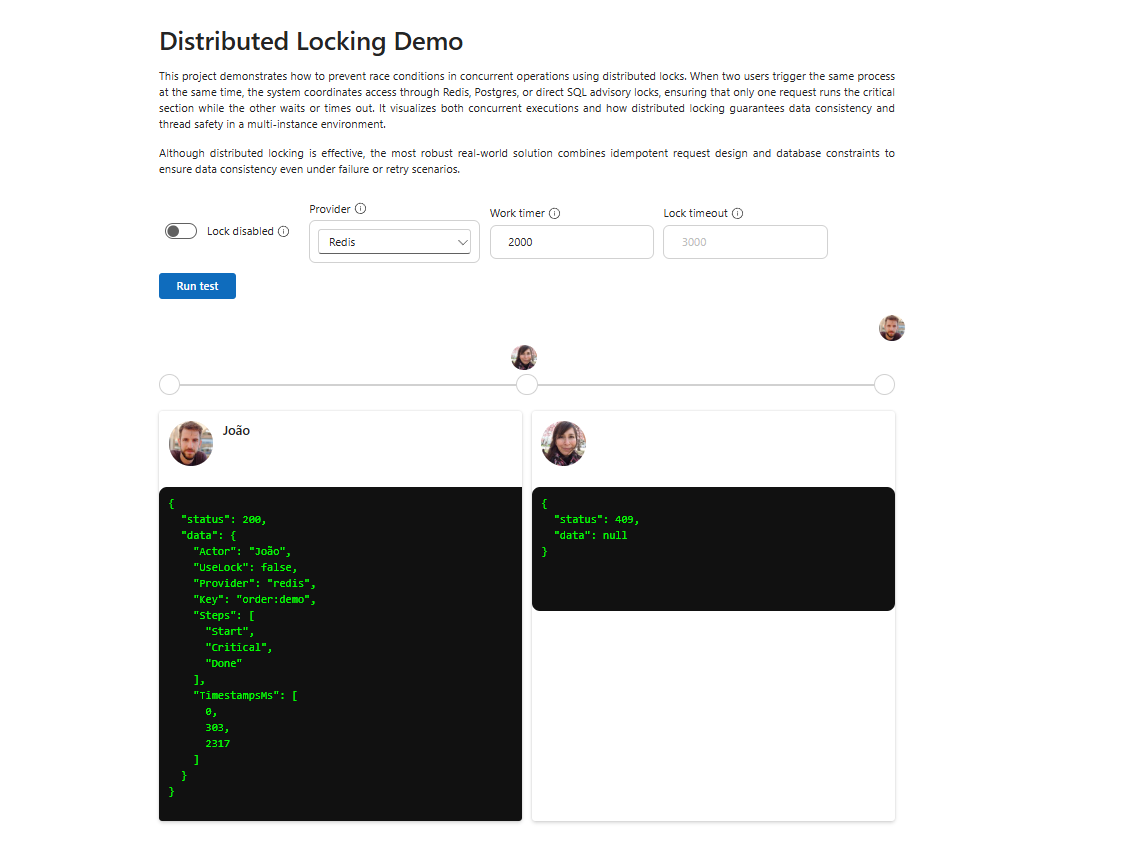Image resolution: width=1121 pixels, height=852 pixels.
Task: Click the "TimestampsMs" key
Action: click(x=239, y=695)
